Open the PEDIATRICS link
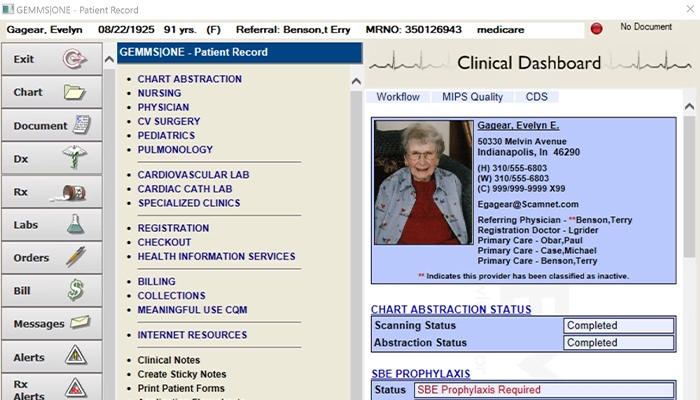The width and height of the screenshot is (700, 400). (x=166, y=136)
